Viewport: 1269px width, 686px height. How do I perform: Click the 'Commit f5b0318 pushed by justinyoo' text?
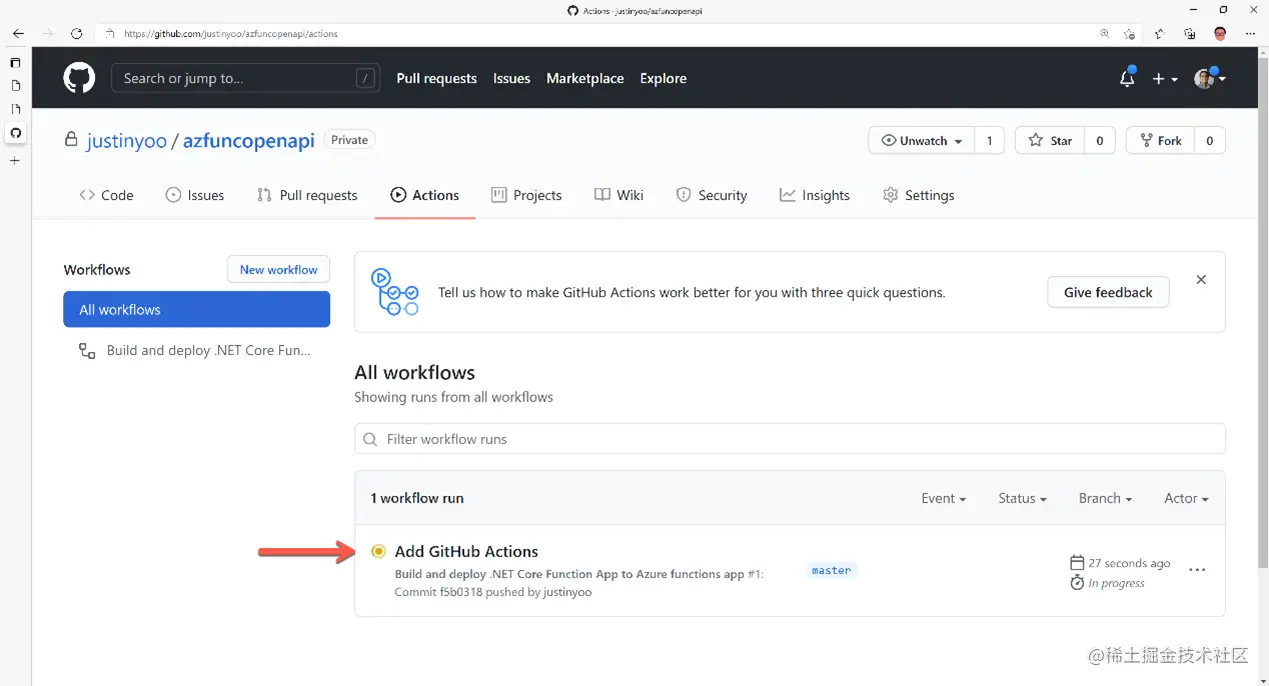tap(493, 592)
